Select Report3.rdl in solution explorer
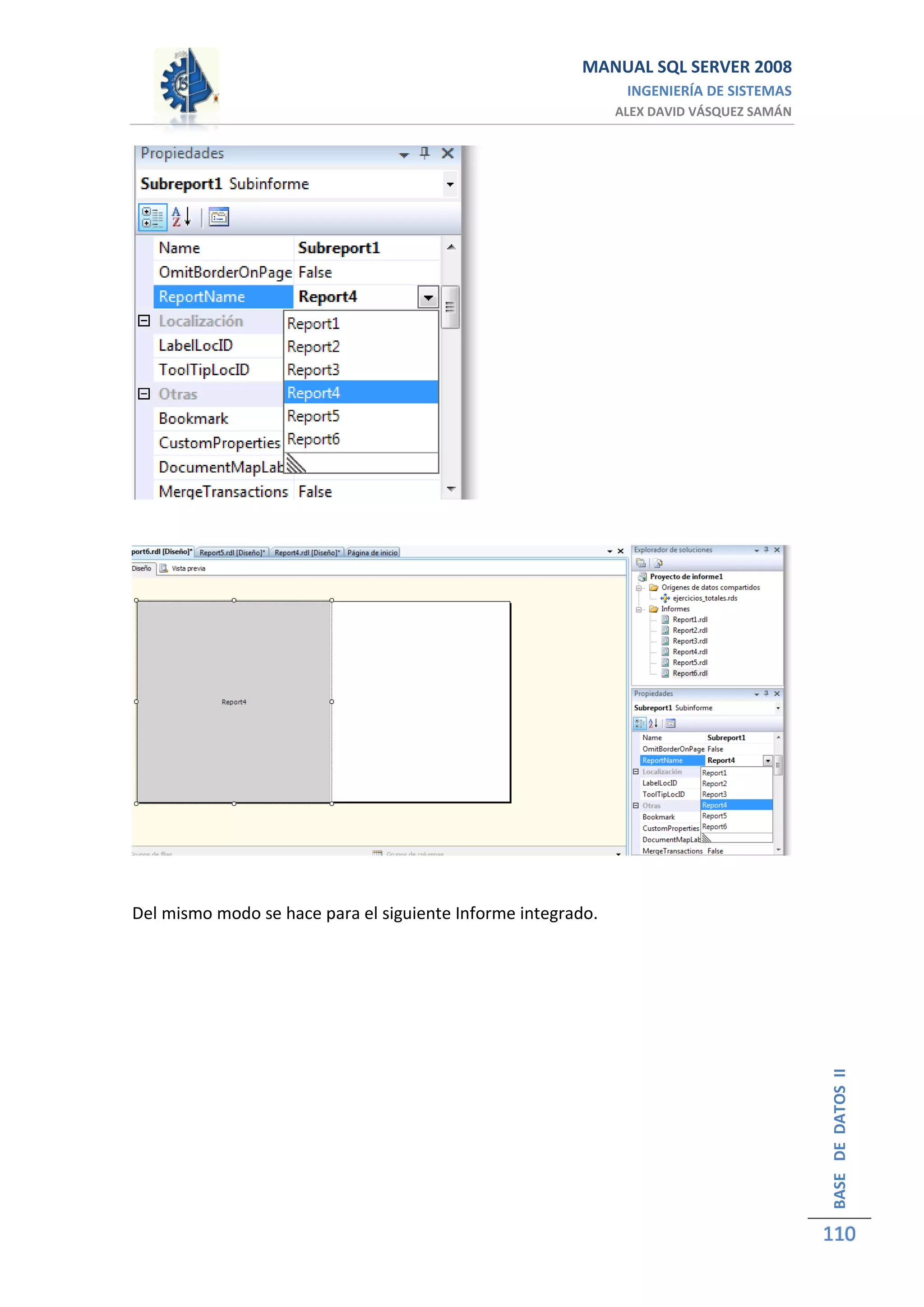Image resolution: width=924 pixels, height=1307 pixels. click(x=689, y=642)
